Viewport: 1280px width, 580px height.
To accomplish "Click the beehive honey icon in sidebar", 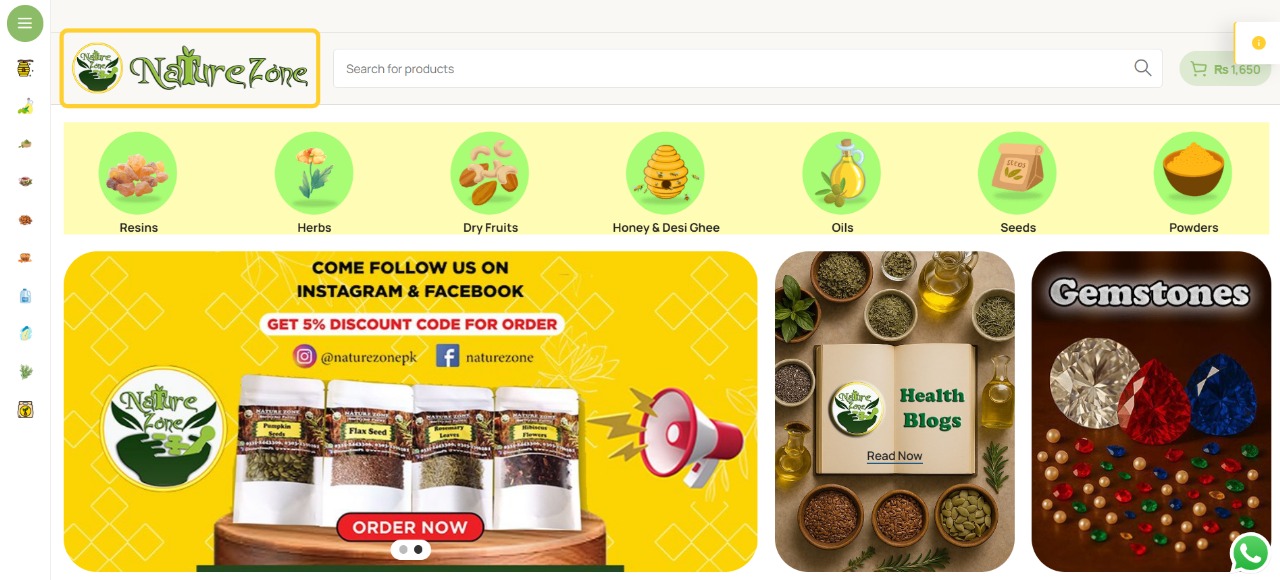I will (x=25, y=68).
